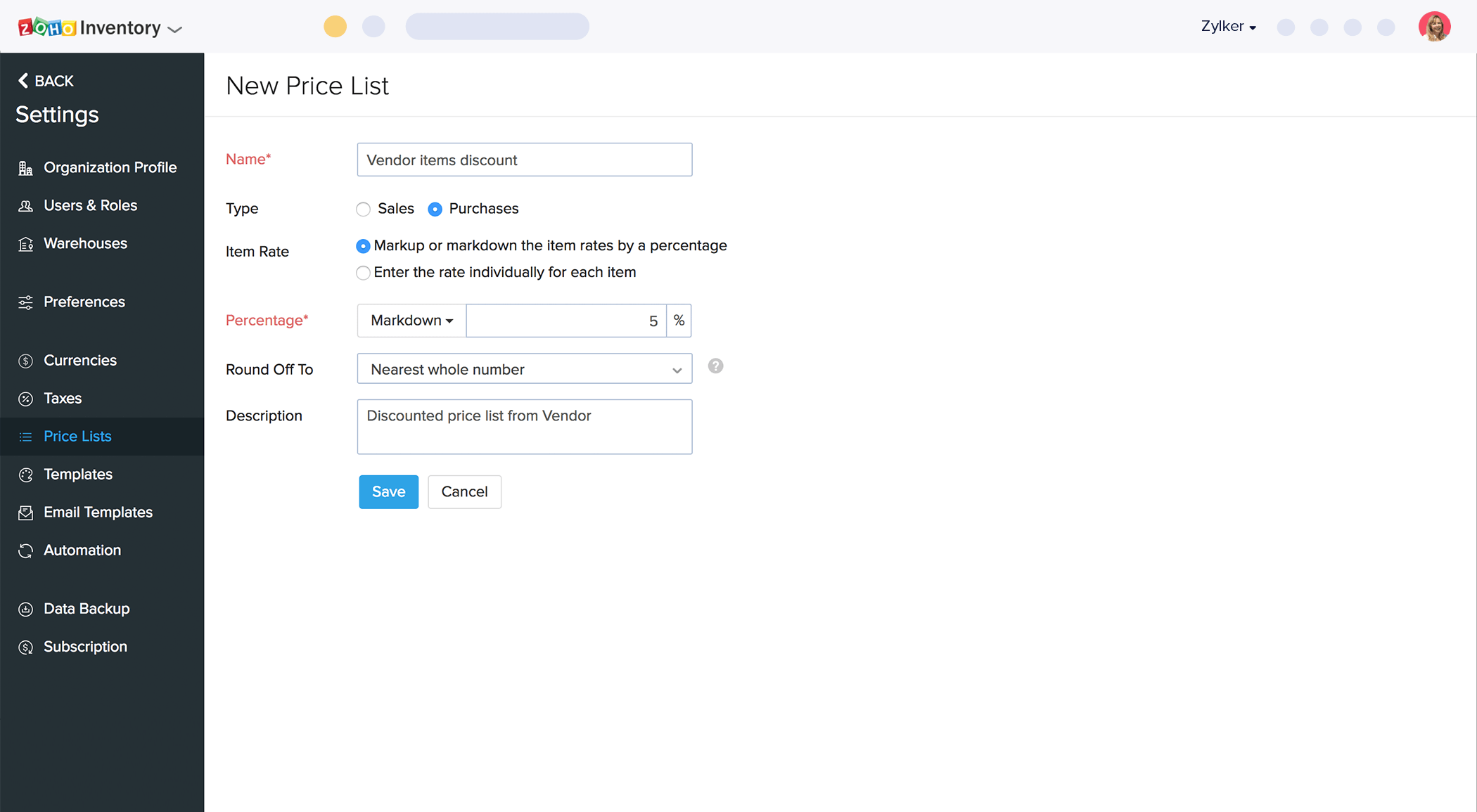1477x812 pixels.
Task: Open the Zylker organization dropdown
Action: click(1228, 26)
